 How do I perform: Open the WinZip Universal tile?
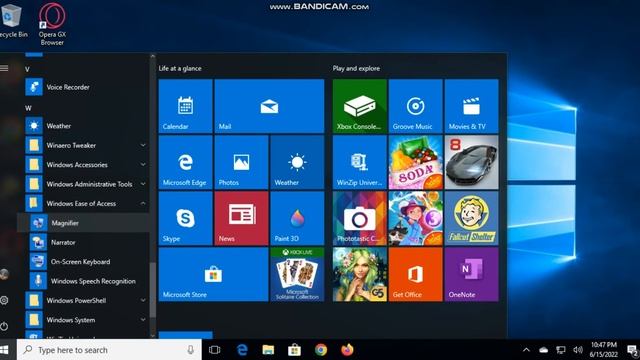[360, 162]
